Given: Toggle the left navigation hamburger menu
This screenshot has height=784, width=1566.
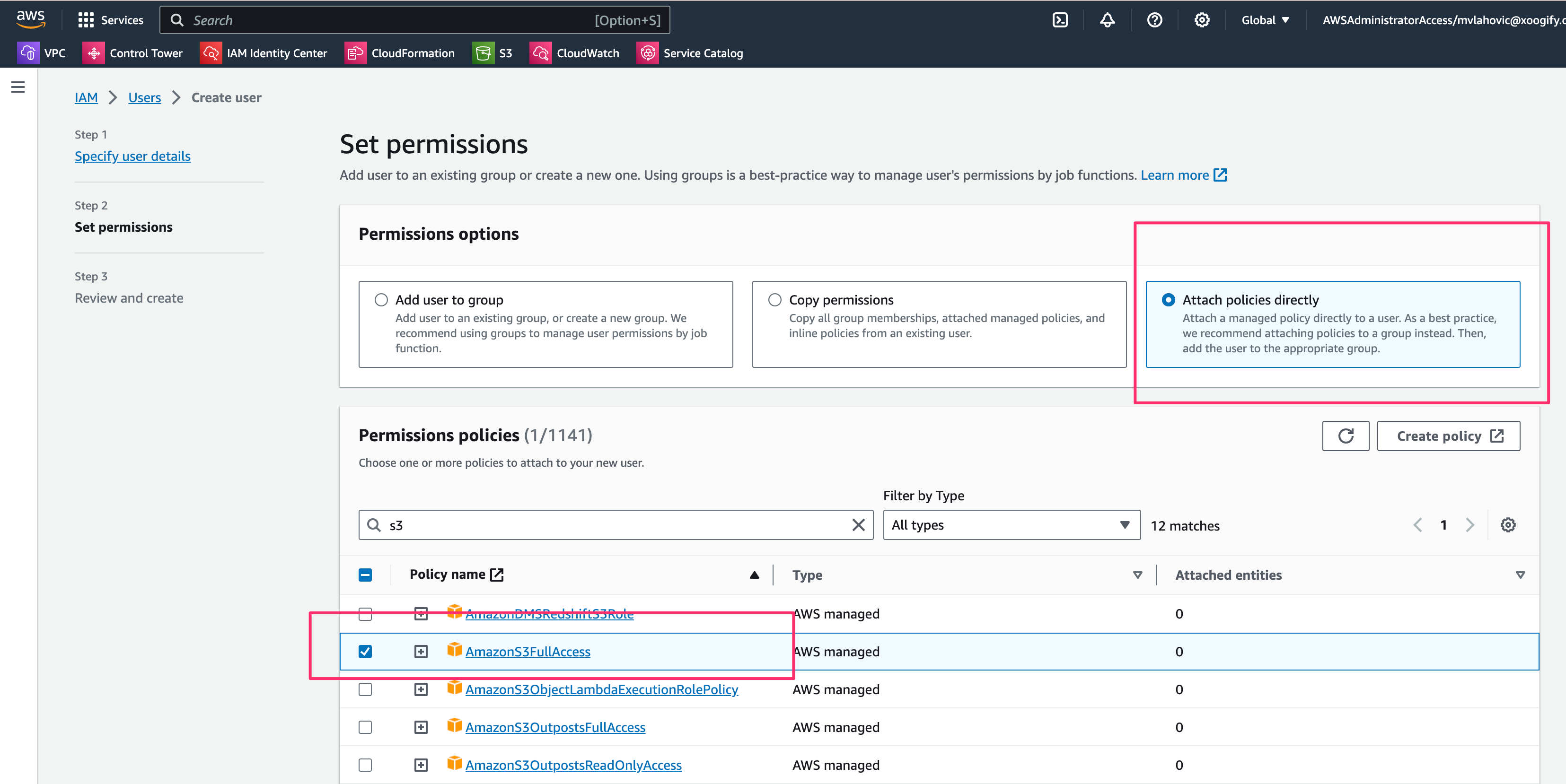Looking at the screenshot, I should [18, 87].
